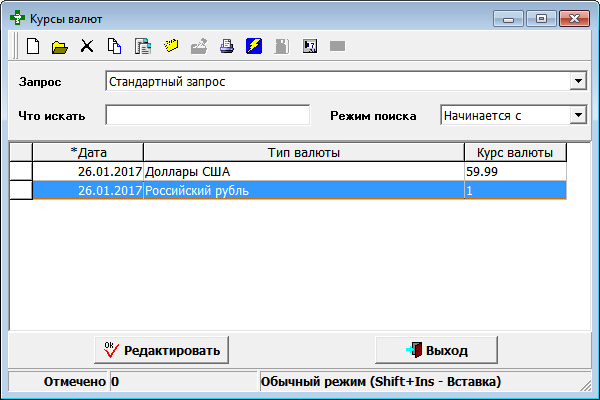Click the date cell of Российский рубль row
The image size is (600, 400).
pyautogui.click(x=88, y=190)
